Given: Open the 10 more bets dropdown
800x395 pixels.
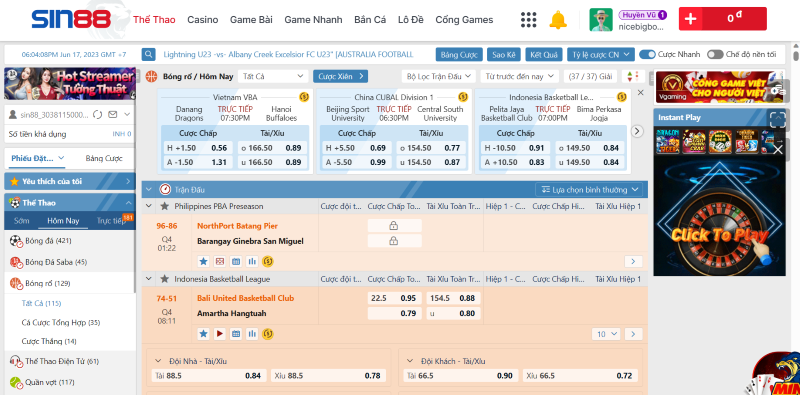Looking at the screenshot, I should coord(606,334).
